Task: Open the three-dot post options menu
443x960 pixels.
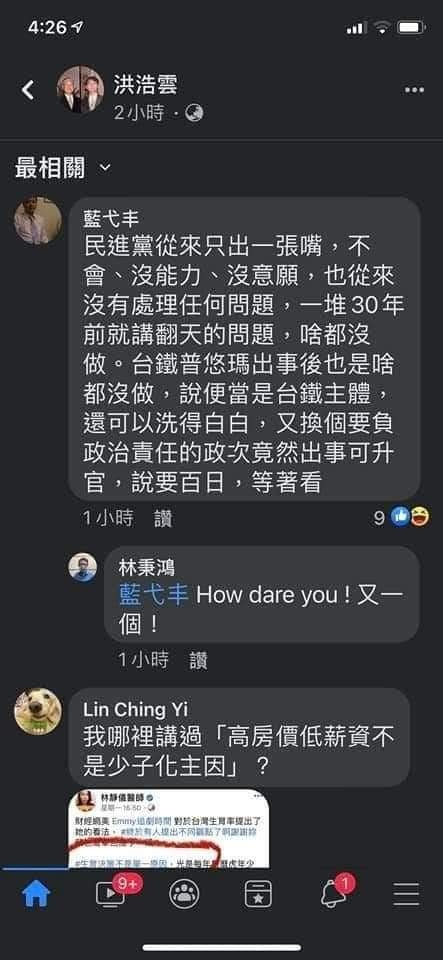Action: pyautogui.click(x=414, y=90)
